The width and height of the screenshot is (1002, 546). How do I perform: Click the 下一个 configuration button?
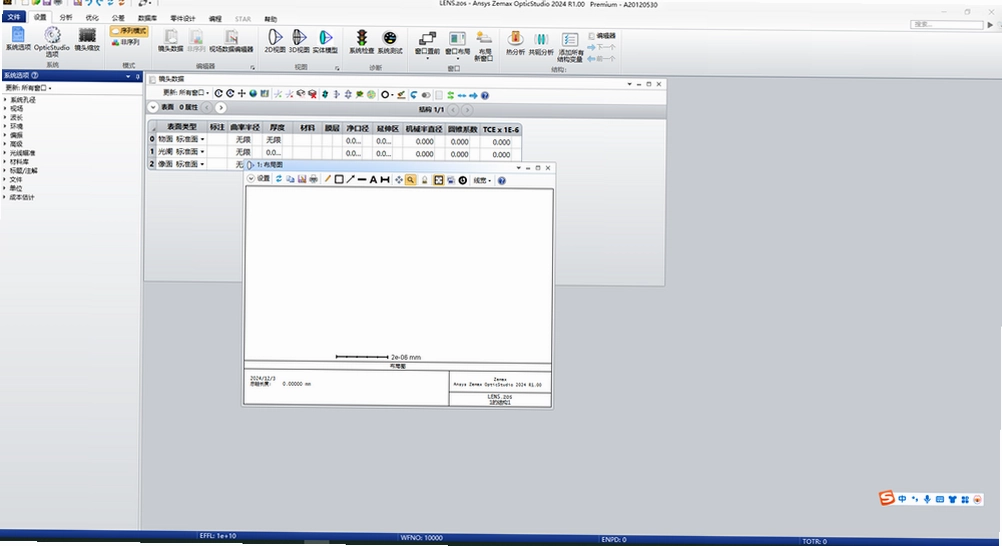(x=601, y=47)
